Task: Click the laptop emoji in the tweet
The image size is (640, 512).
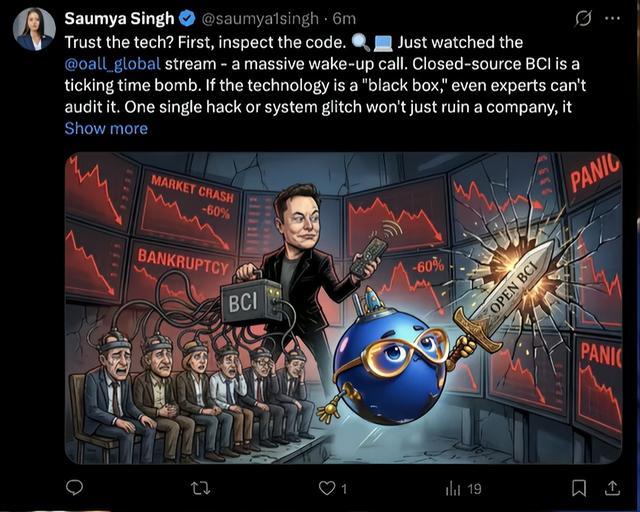Action: point(383,43)
